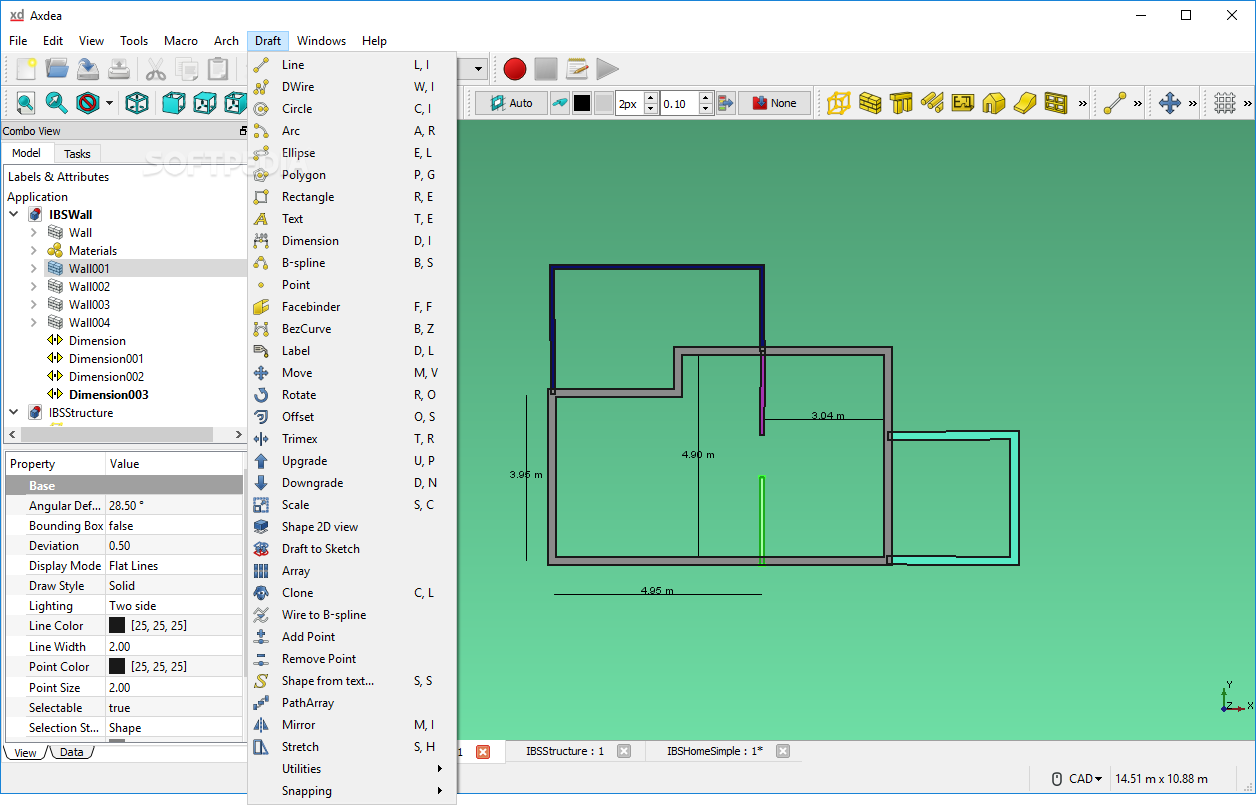Open the Utilities submenu
The image size is (1256, 805).
click(352, 769)
